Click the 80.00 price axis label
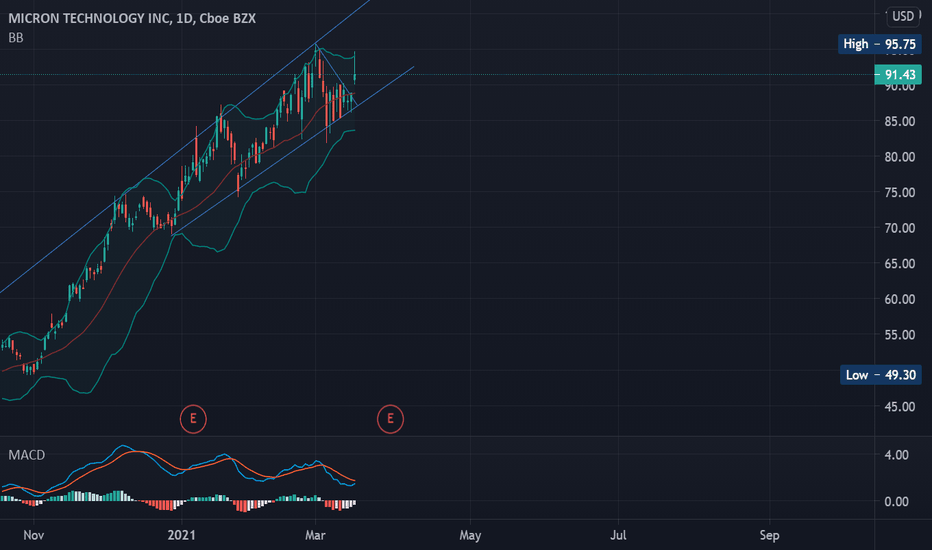This screenshot has width=932, height=550. click(900, 157)
